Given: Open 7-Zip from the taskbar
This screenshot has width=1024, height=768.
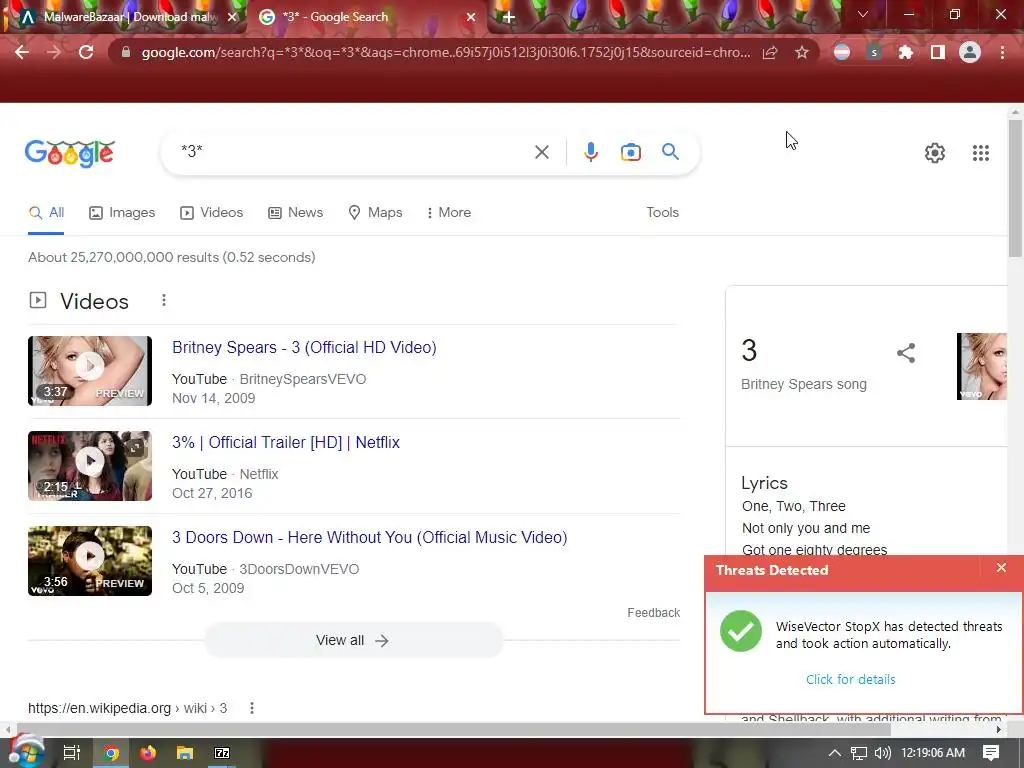Looking at the screenshot, I should pyautogui.click(x=222, y=753).
